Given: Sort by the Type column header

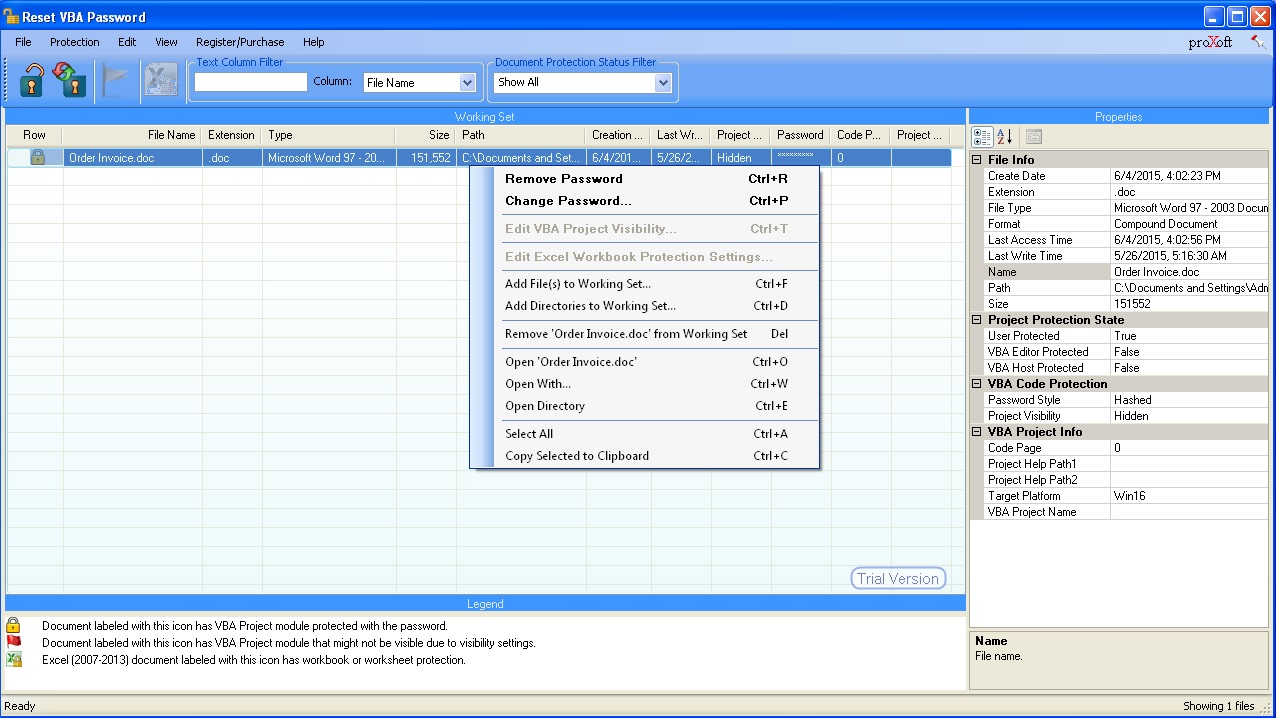Looking at the screenshot, I should (328, 135).
